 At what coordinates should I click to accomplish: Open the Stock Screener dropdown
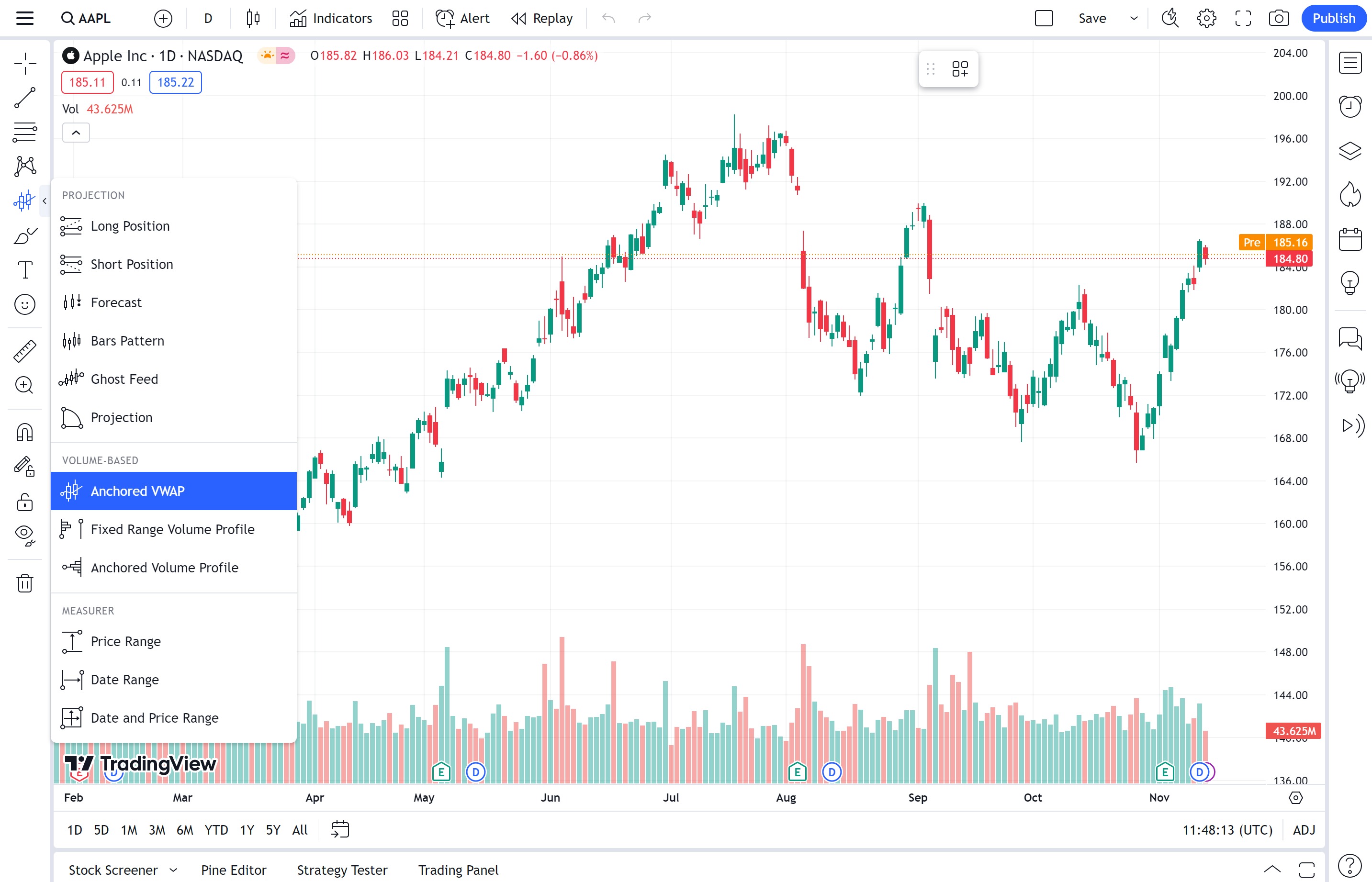click(x=173, y=870)
